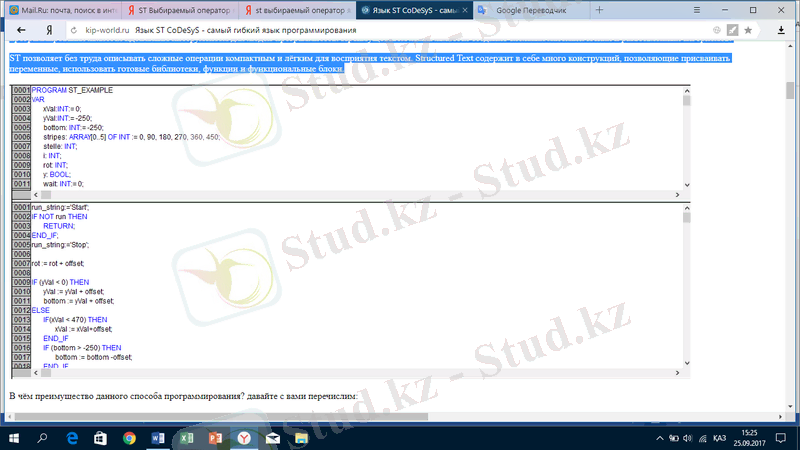Reload the page with refresh icon
The image size is (800, 450).
tap(74, 30)
